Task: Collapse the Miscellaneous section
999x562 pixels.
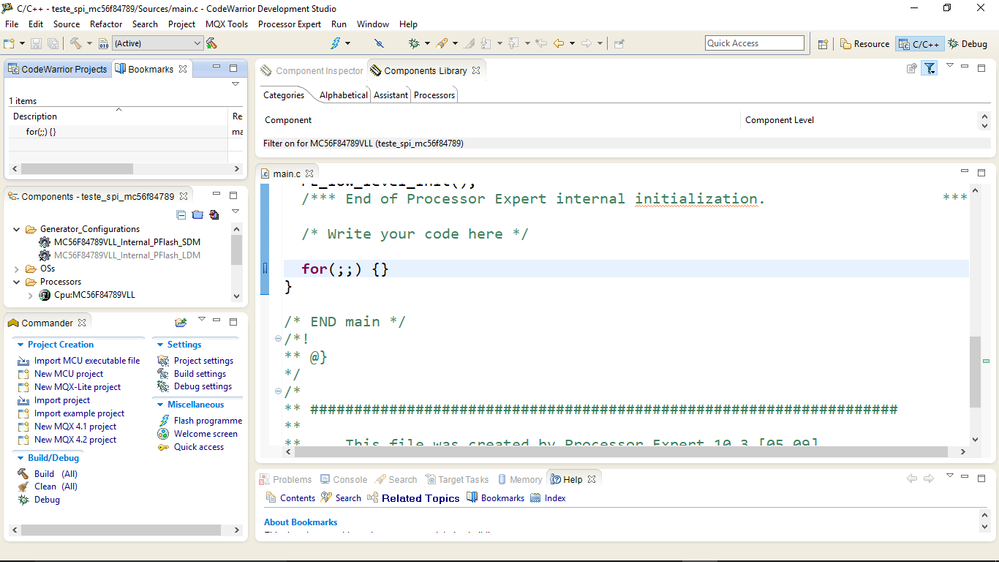Action: (x=160, y=405)
